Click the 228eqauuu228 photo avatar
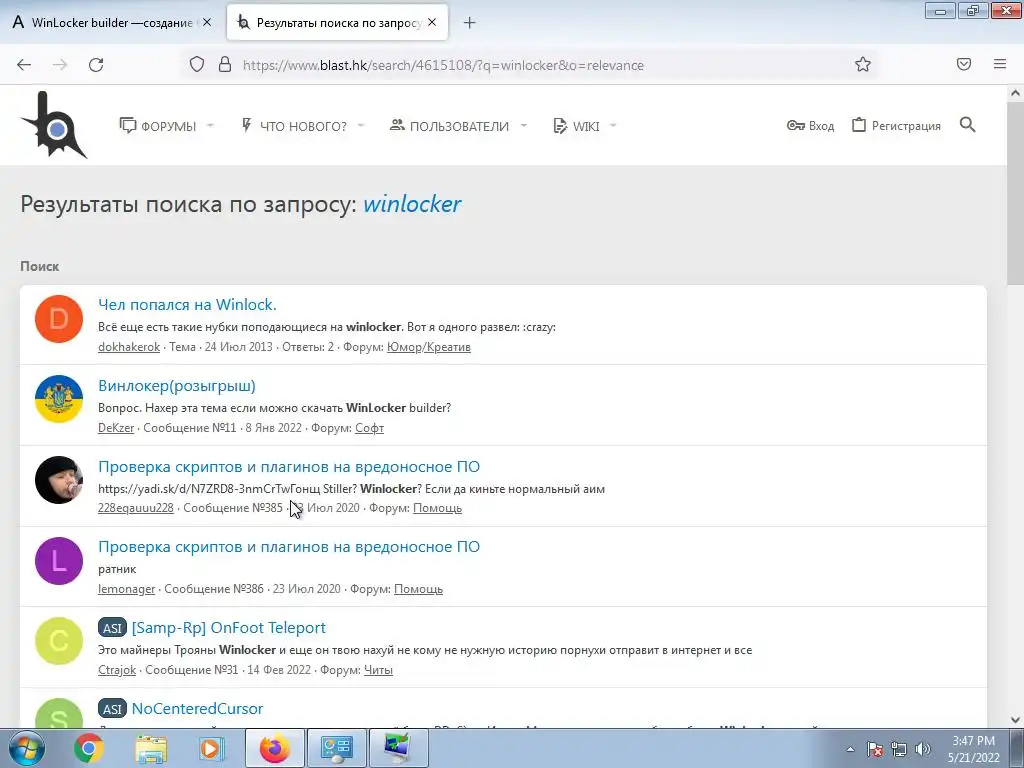 [x=59, y=480]
